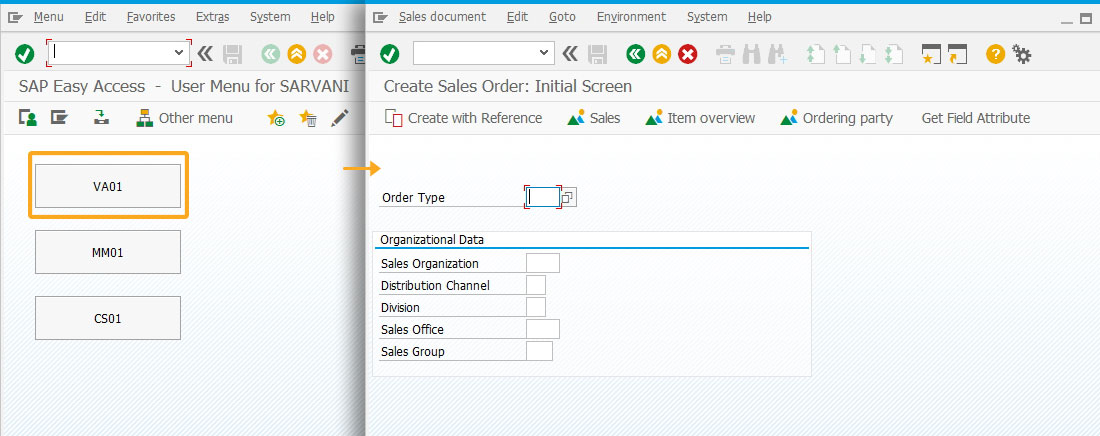Click green Back icon in Create Sales Order window
Screen dimensions: 1100x436
pos(636,54)
